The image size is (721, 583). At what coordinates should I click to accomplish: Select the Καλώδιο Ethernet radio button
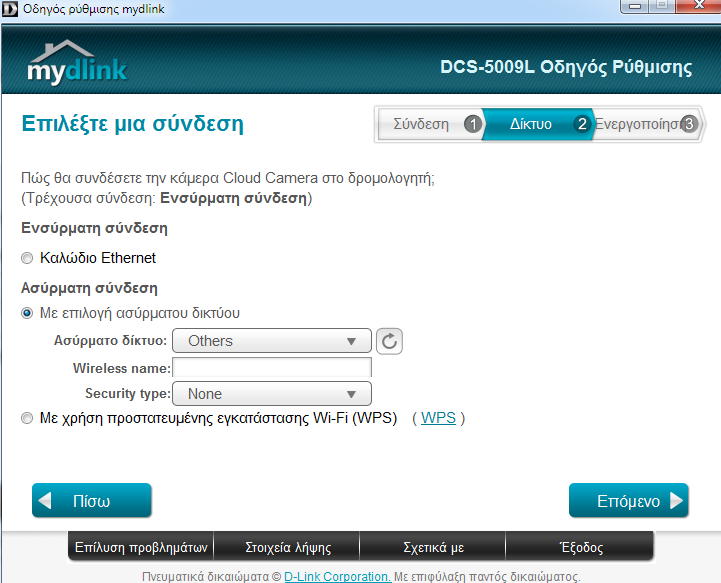point(27,258)
